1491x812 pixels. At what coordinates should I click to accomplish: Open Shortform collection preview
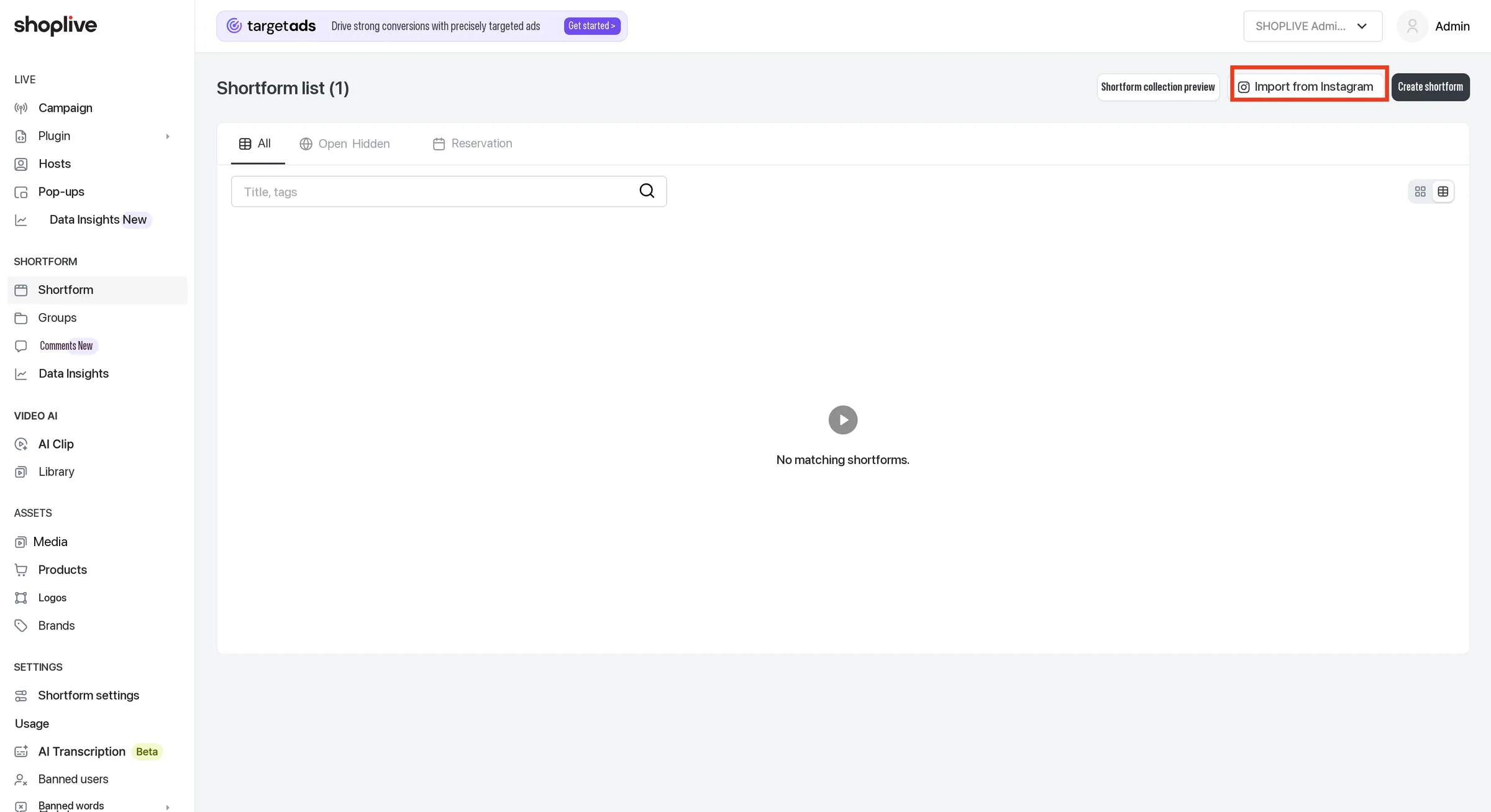tap(1158, 87)
